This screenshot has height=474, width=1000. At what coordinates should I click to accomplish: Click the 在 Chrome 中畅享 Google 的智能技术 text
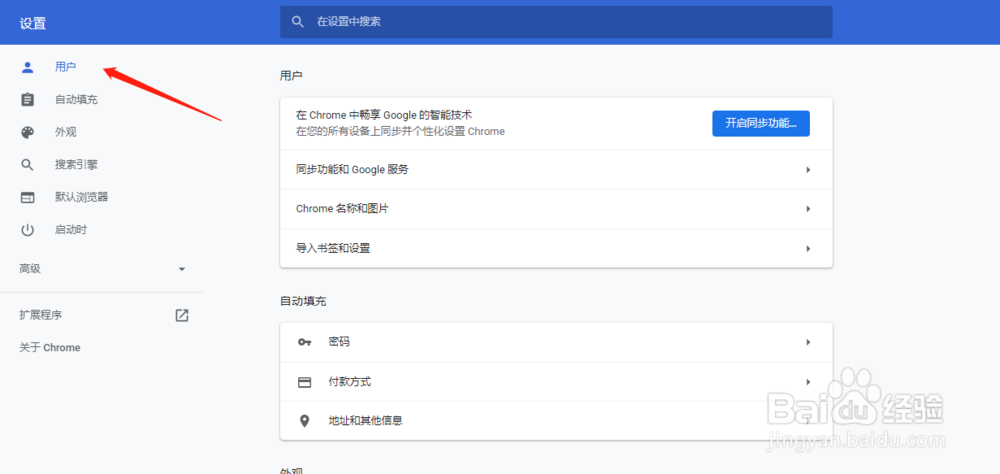pyautogui.click(x=384, y=115)
